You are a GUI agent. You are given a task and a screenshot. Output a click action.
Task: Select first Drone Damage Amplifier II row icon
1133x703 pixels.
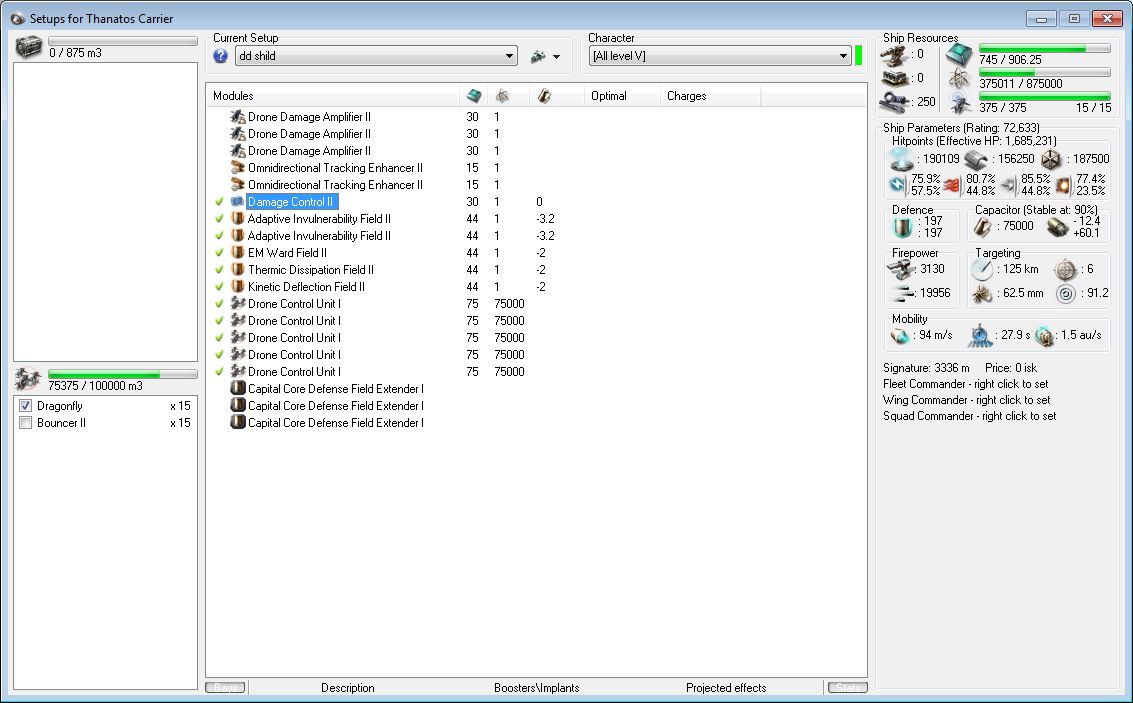click(238, 116)
